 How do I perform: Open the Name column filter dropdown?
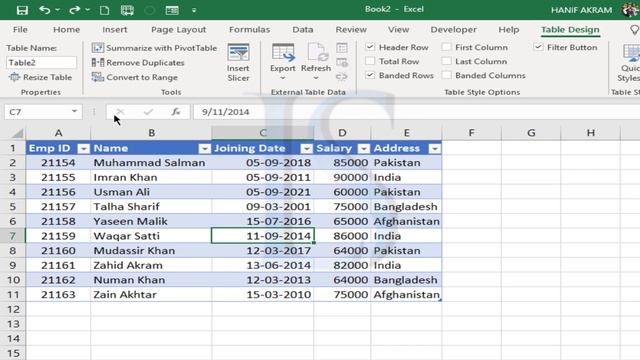204,149
